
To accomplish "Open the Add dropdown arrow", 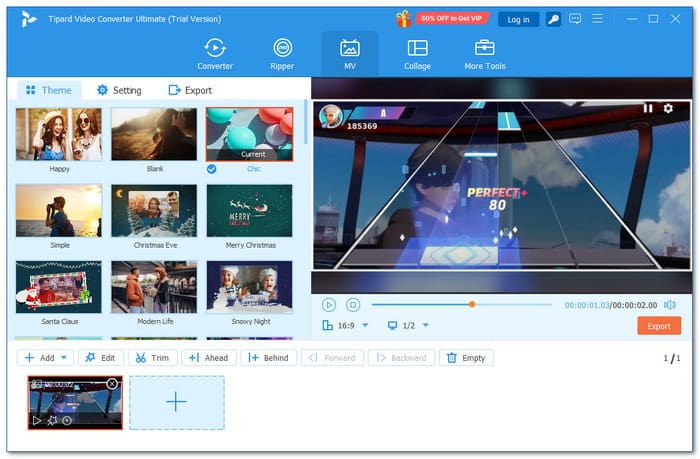I will (x=64, y=358).
